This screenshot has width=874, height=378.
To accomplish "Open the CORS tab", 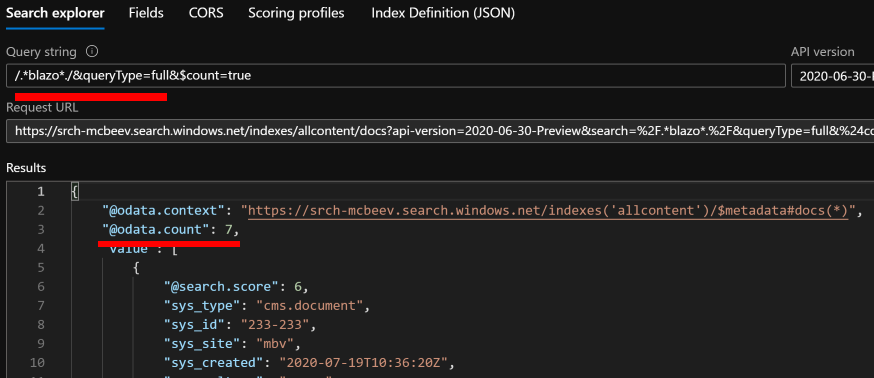I will pyautogui.click(x=206, y=13).
